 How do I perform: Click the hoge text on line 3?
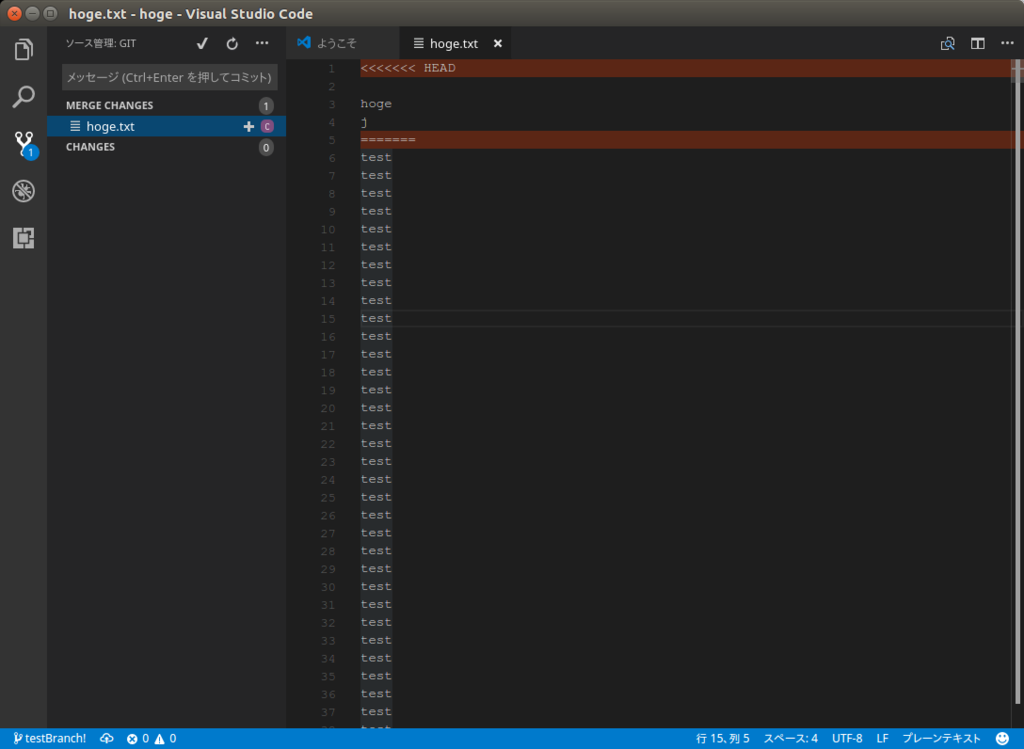(x=376, y=104)
